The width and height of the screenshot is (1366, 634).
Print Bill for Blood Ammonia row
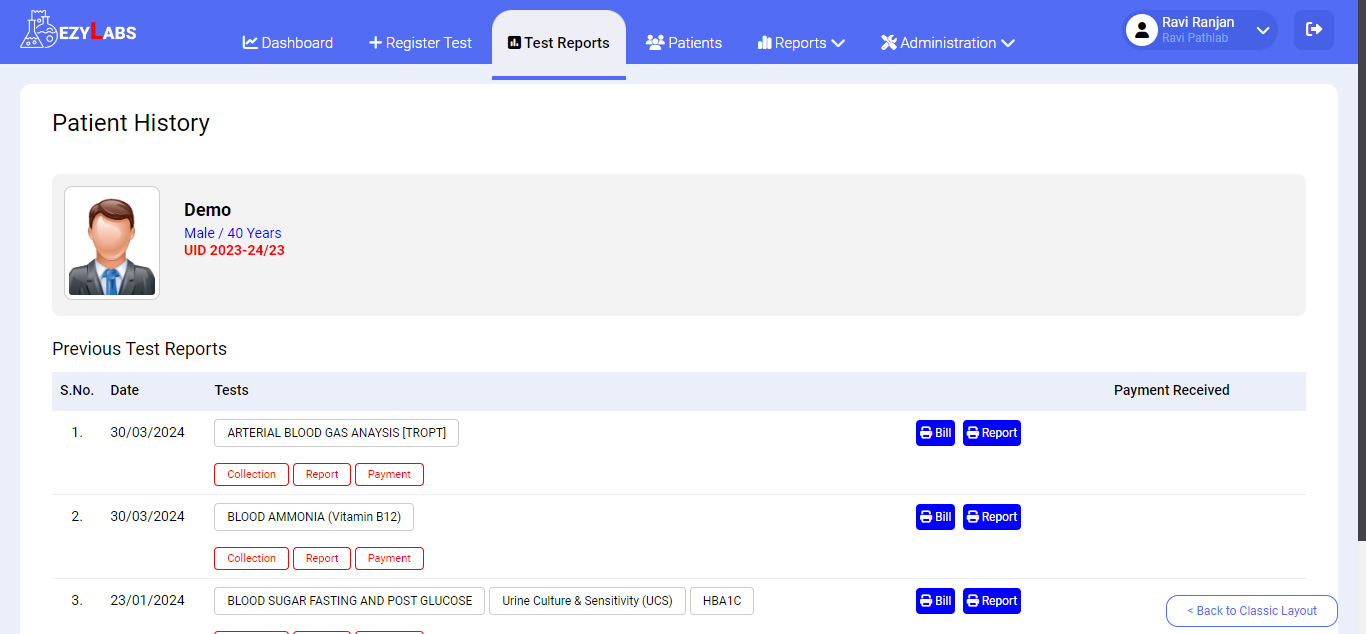coord(935,517)
